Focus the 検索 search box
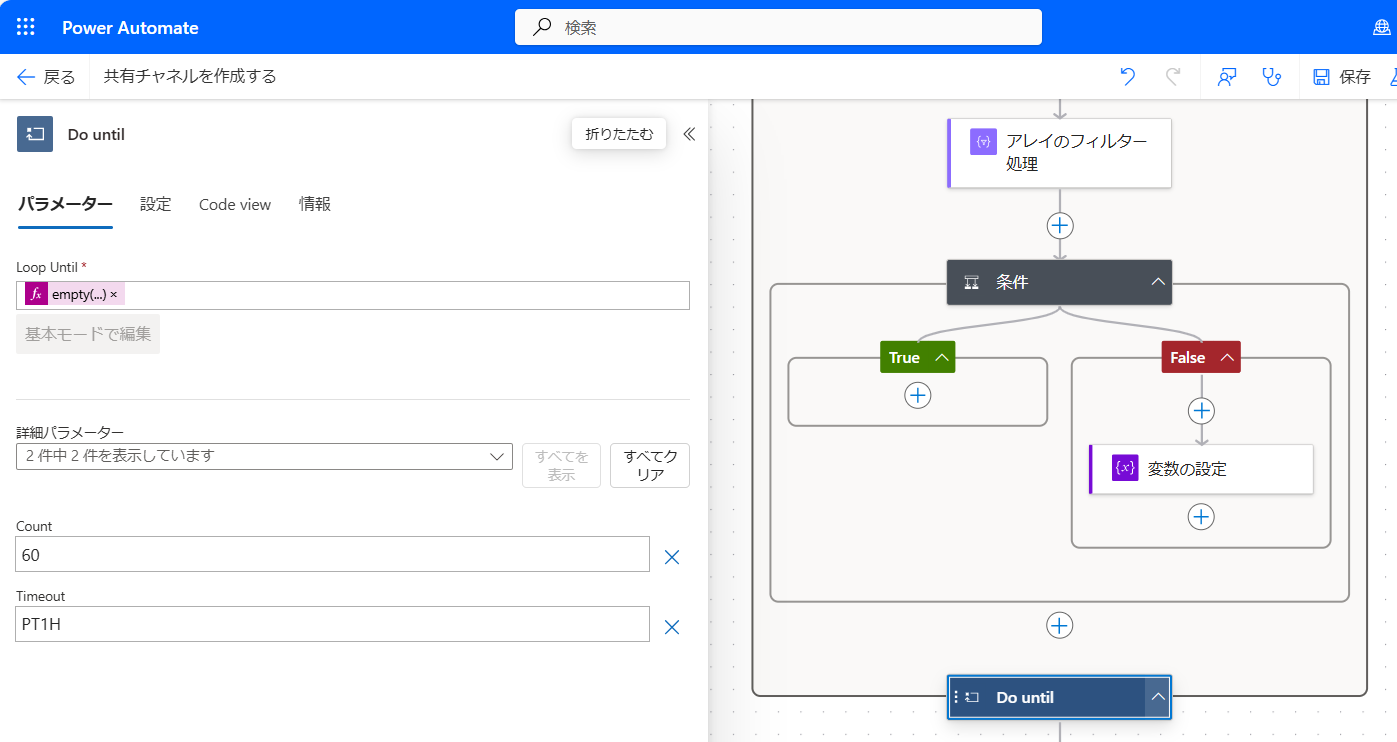 coord(778,27)
